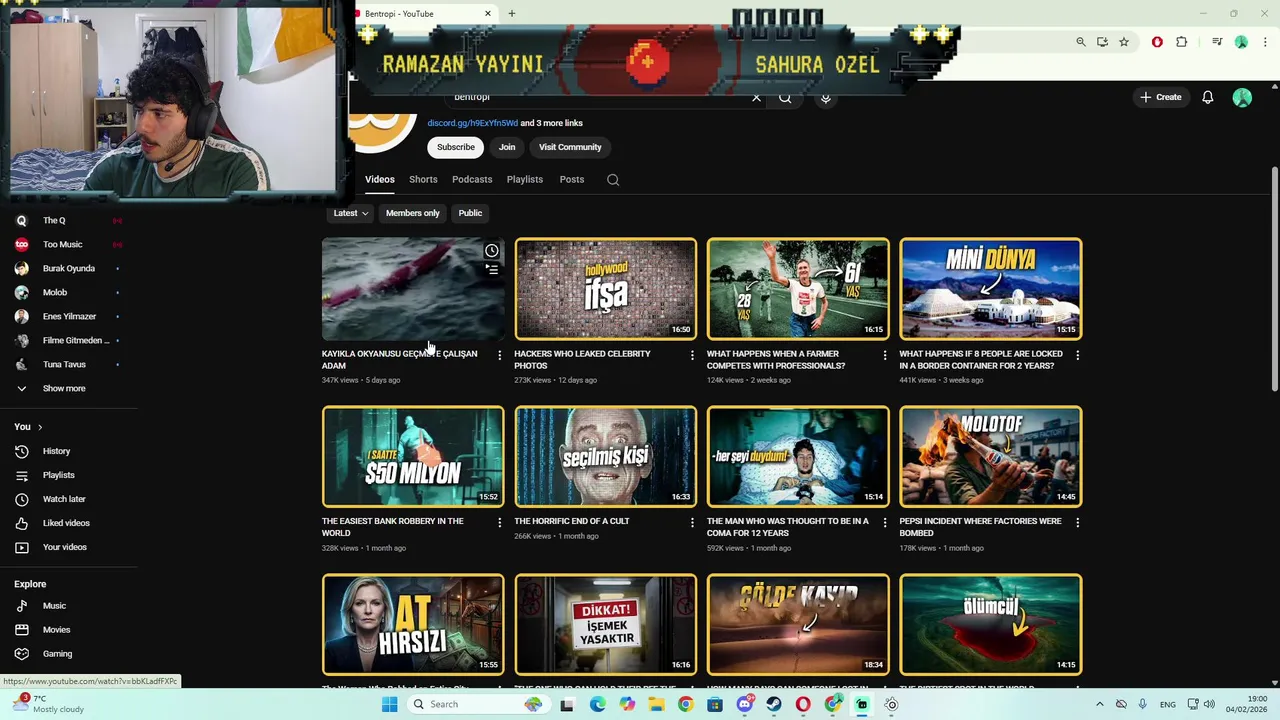Open the Latest sort dropdown

click(351, 213)
